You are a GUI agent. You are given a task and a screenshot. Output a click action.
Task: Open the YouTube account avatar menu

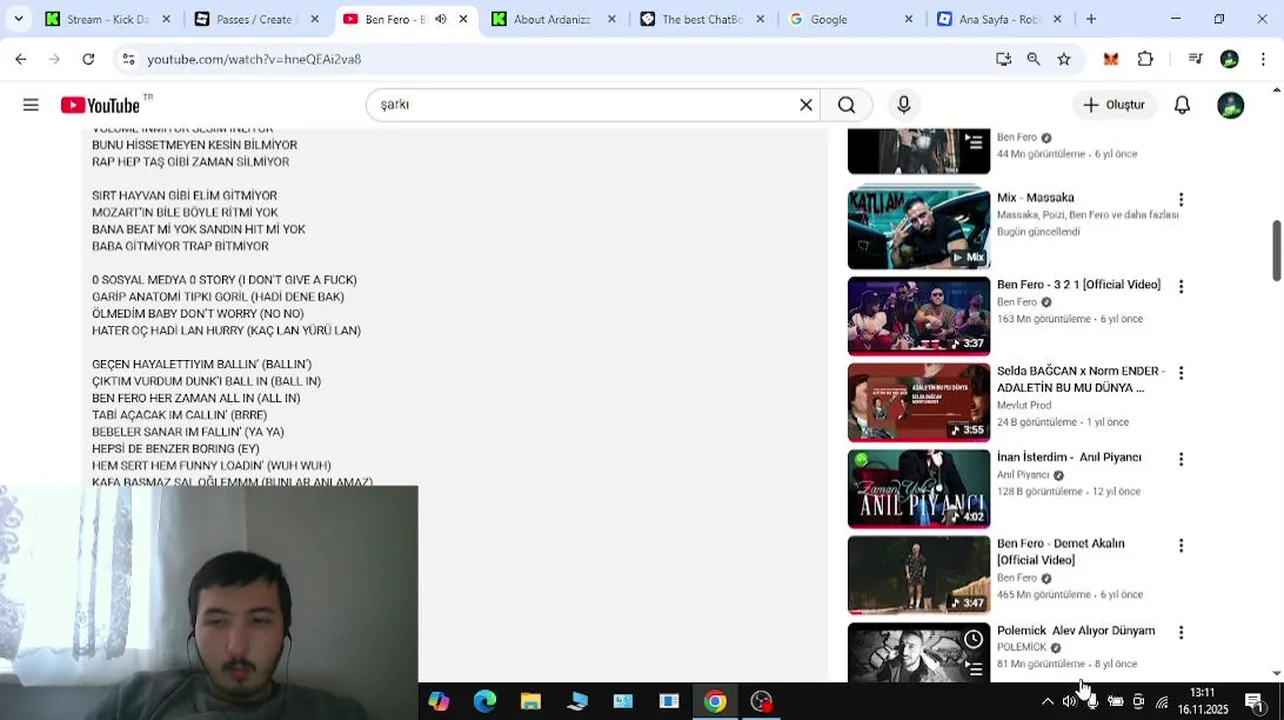coord(1230,105)
